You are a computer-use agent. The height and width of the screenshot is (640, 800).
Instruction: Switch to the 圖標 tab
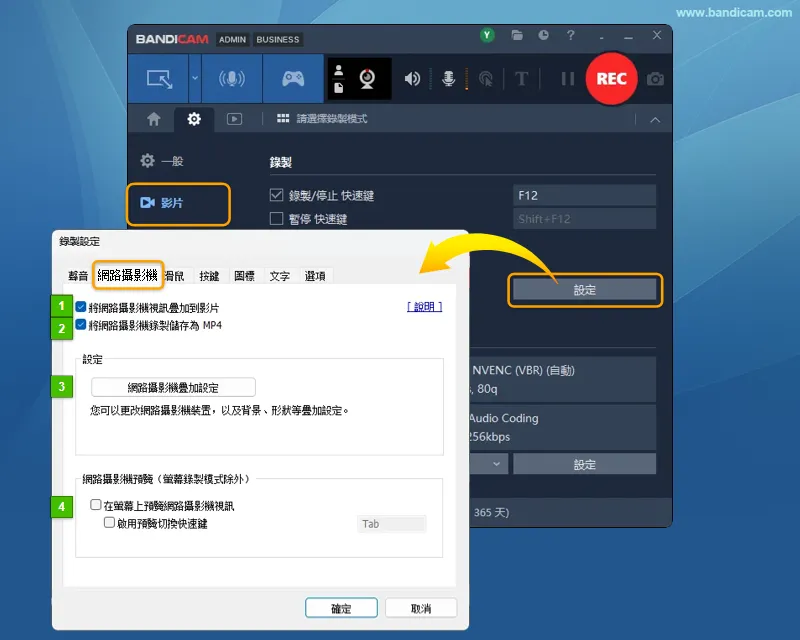click(244, 276)
